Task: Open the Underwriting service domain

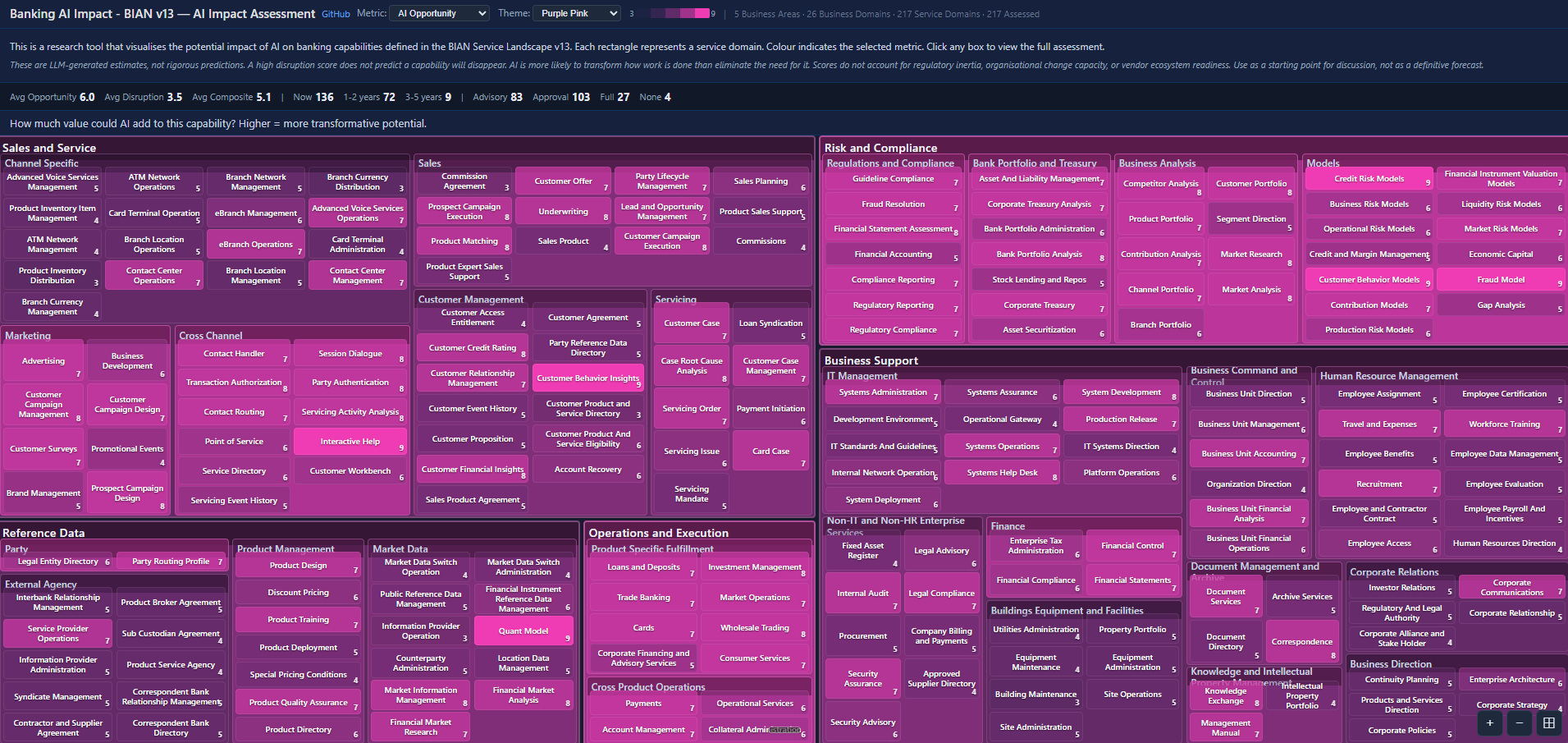Action: pos(563,212)
